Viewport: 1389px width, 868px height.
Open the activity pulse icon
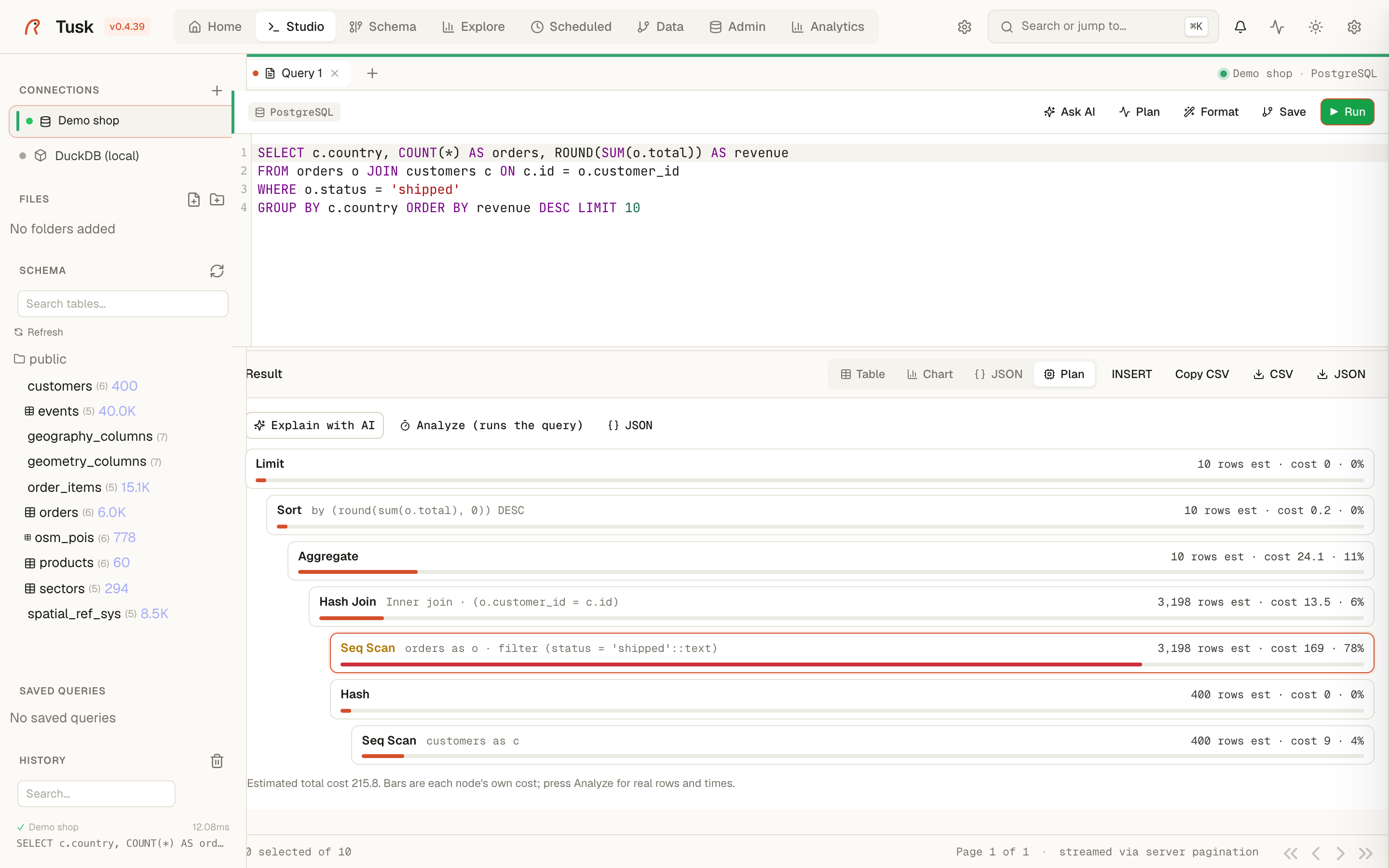(x=1277, y=27)
